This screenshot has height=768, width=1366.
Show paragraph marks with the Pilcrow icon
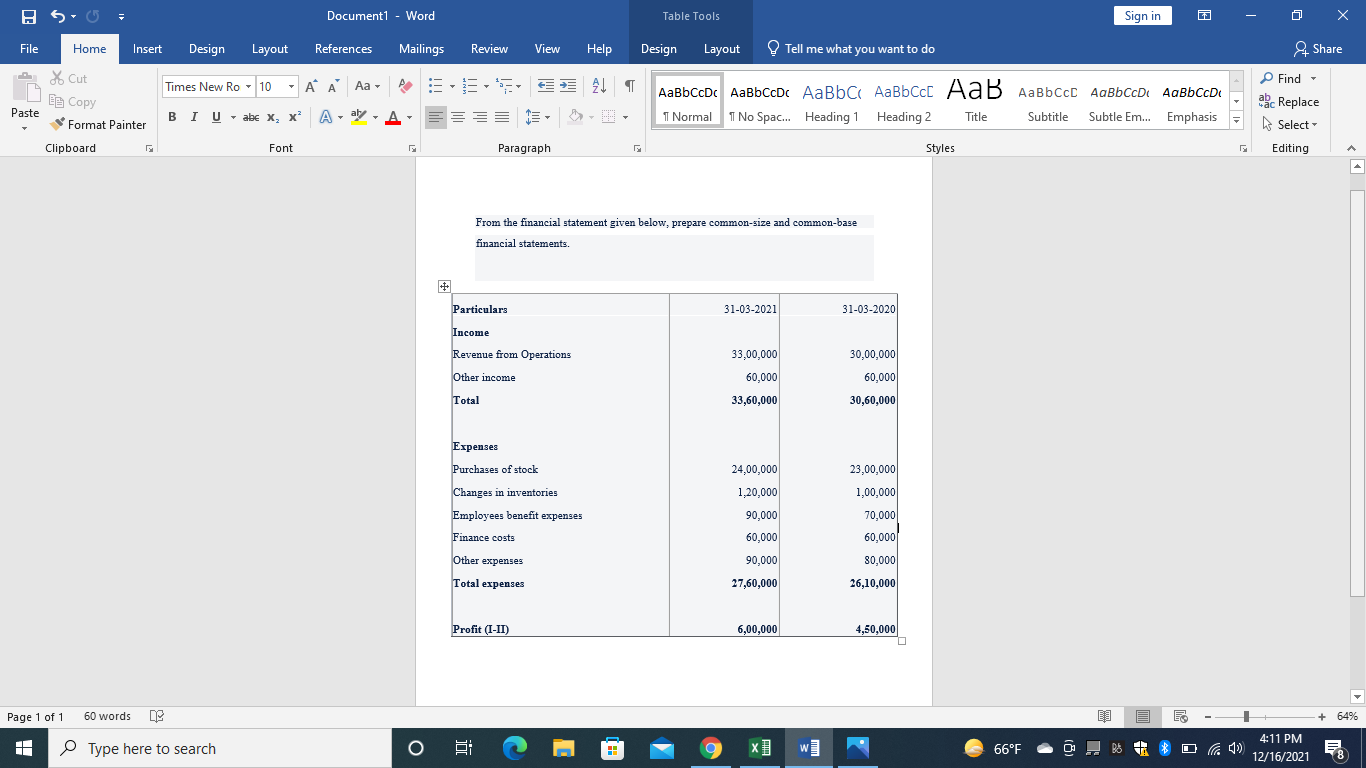pyautogui.click(x=628, y=85)
